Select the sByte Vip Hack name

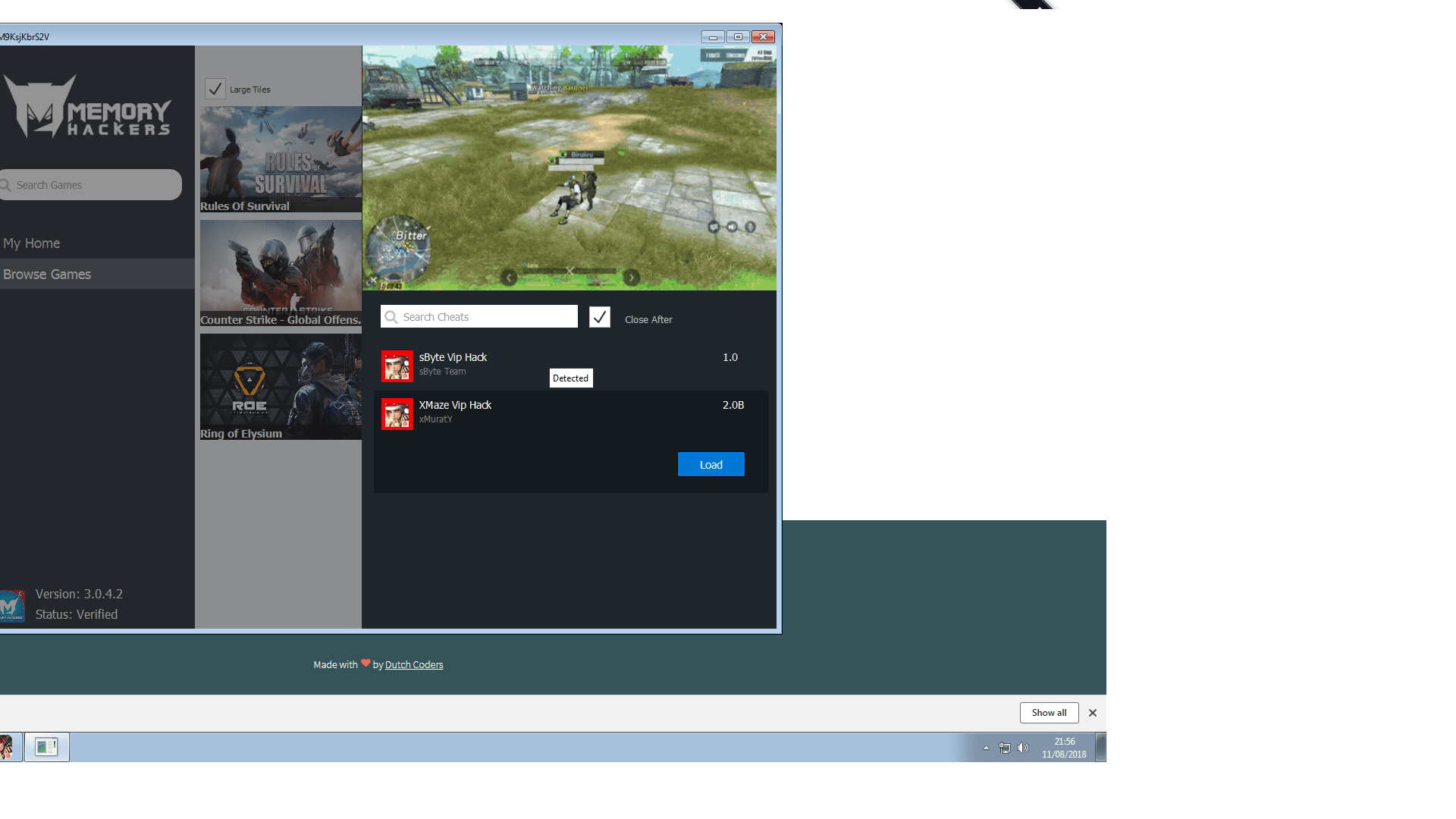point(453,357)
